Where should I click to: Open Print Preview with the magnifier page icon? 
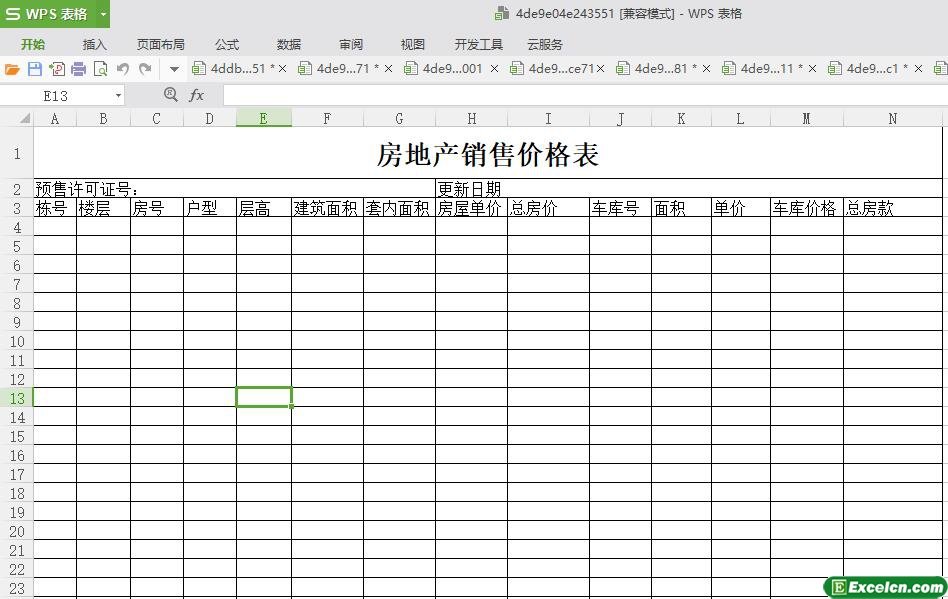click(100, 69)
